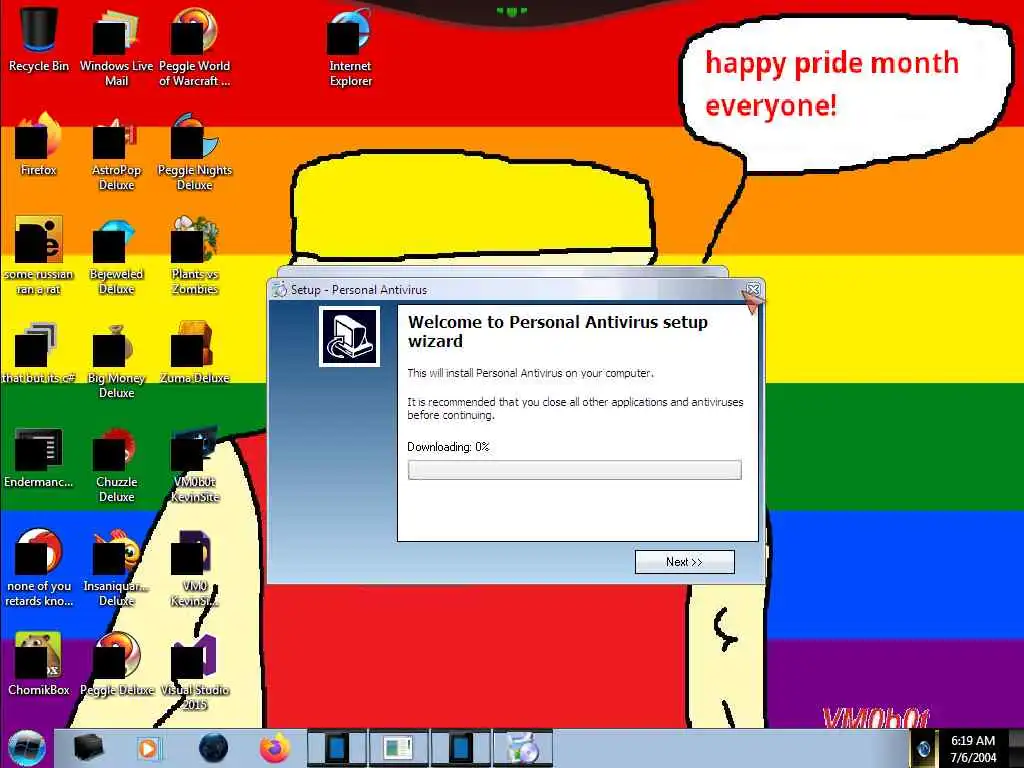1024x768 pixels.
Task: Click the computer image in setup wizard
Action: pyautogui.click(x=349, y=336)
